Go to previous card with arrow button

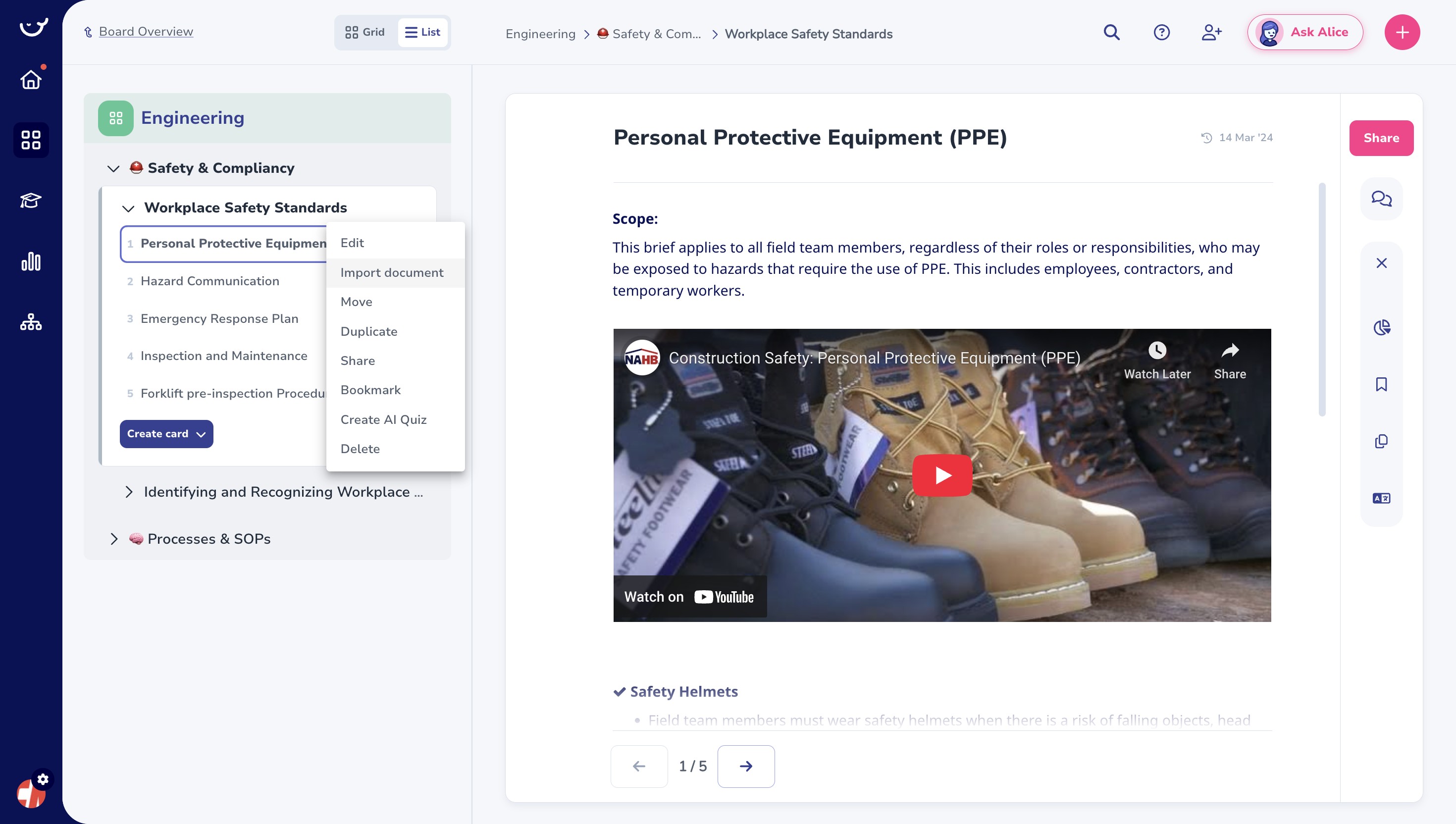pos(639,766)
